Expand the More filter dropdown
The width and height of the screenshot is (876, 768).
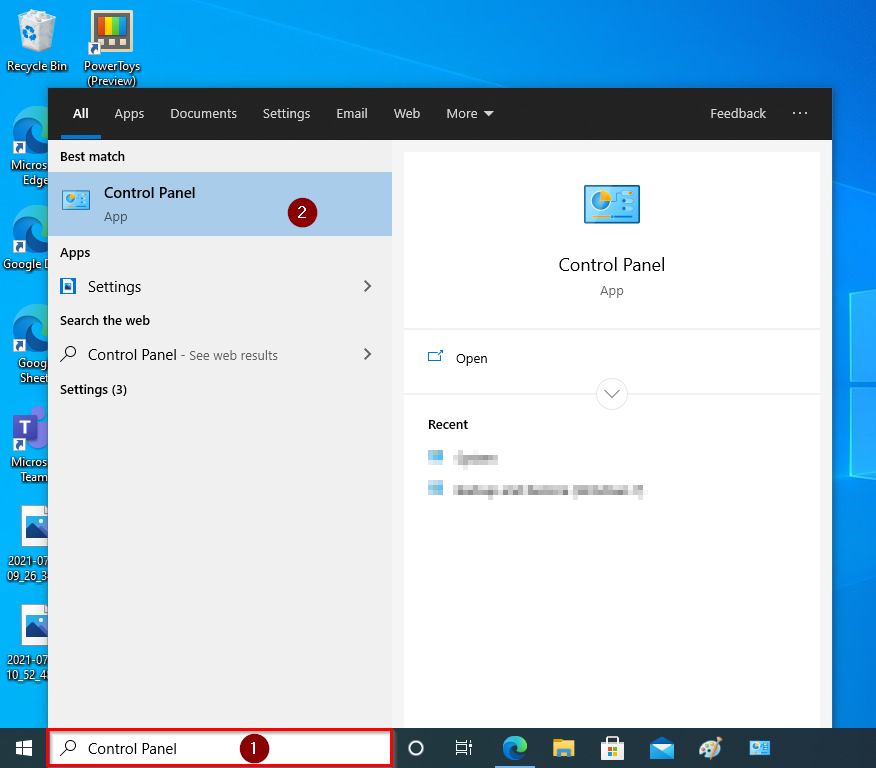click(x=470, y=114)
